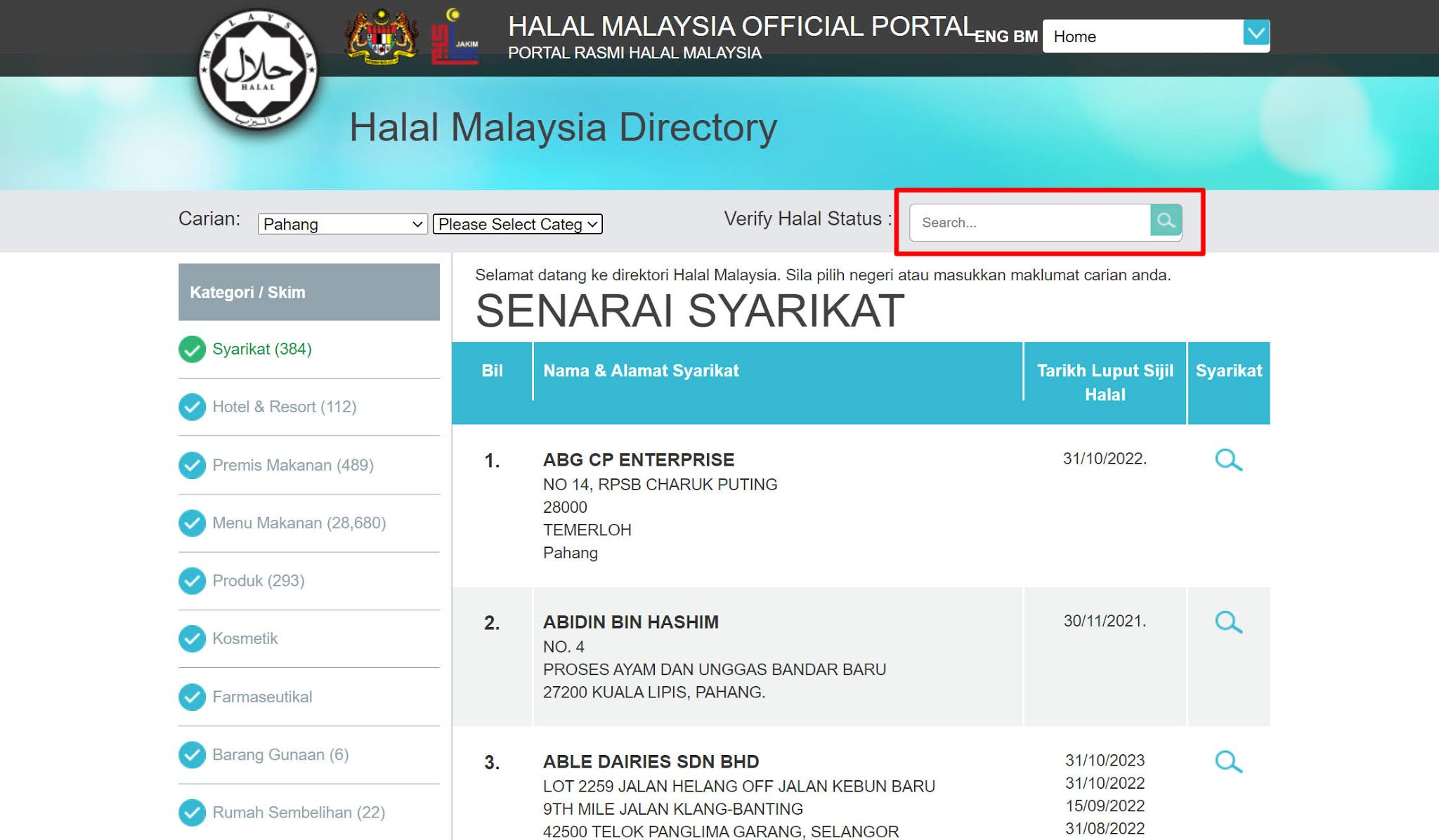
Task: Click the expiry date 30/11/2021.
Action: click(1105, 621)
